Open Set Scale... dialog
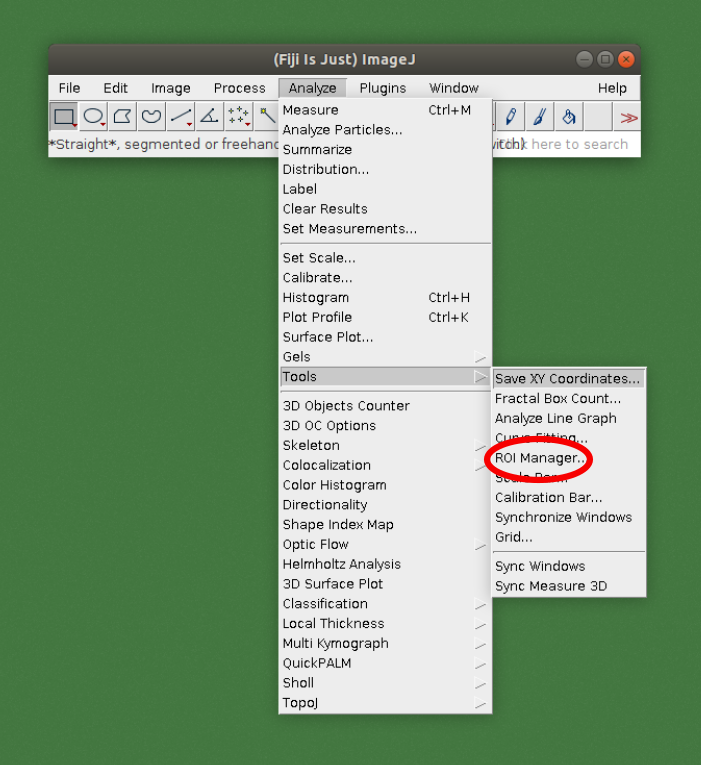The width and height of the screenshot is (701, 765). [x=385, y=258]
